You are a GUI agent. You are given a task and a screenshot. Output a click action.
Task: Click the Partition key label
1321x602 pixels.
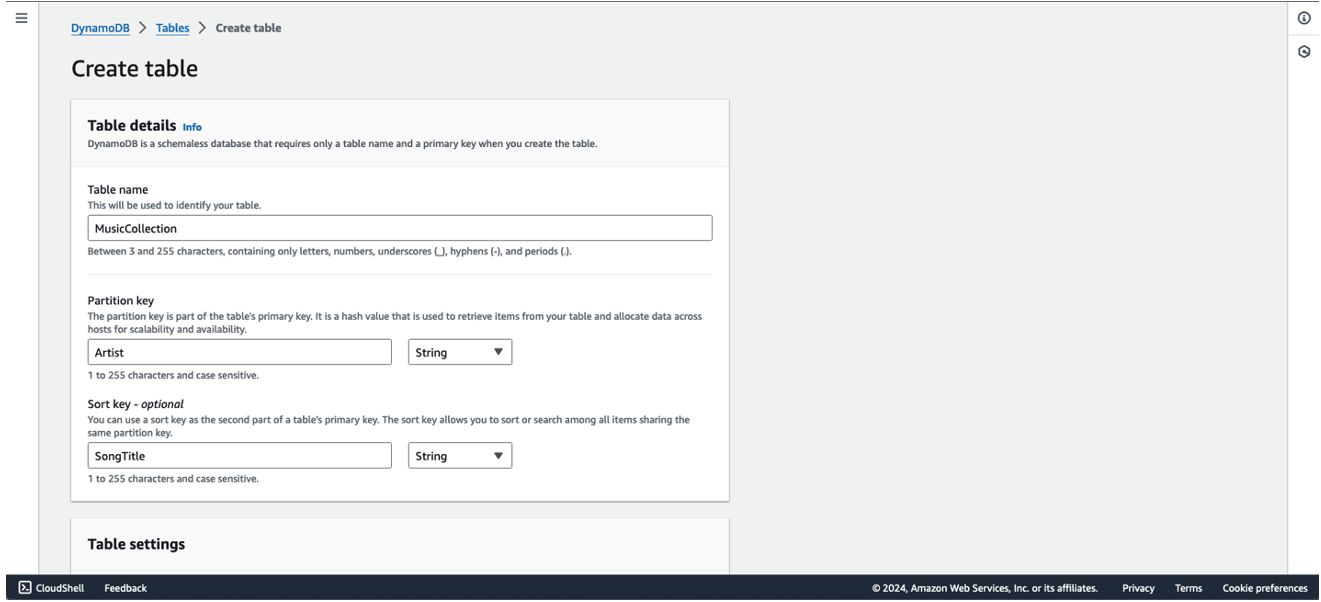[x=121, y=300]
